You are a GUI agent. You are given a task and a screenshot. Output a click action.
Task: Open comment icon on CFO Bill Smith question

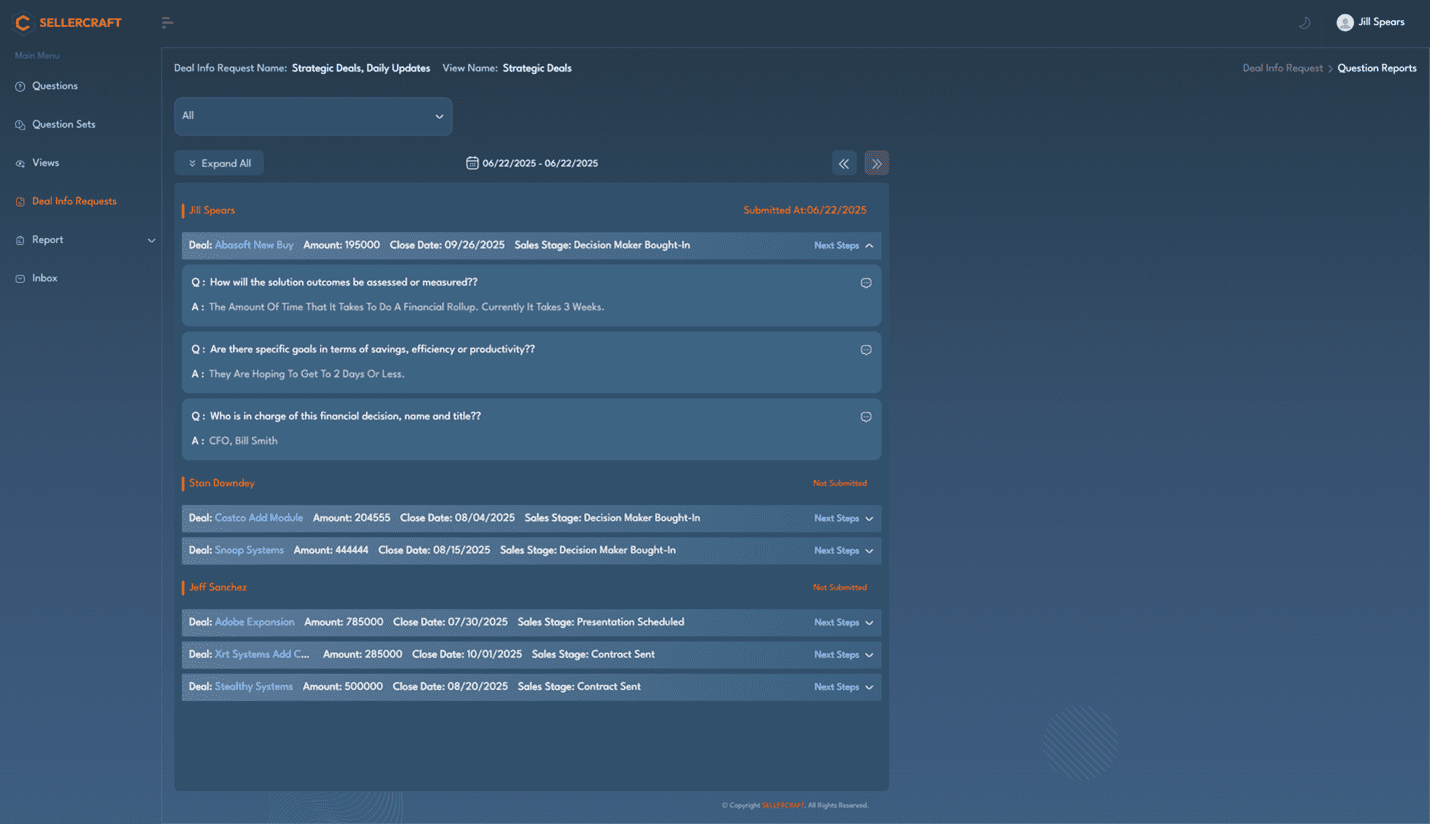pos(866,417)
